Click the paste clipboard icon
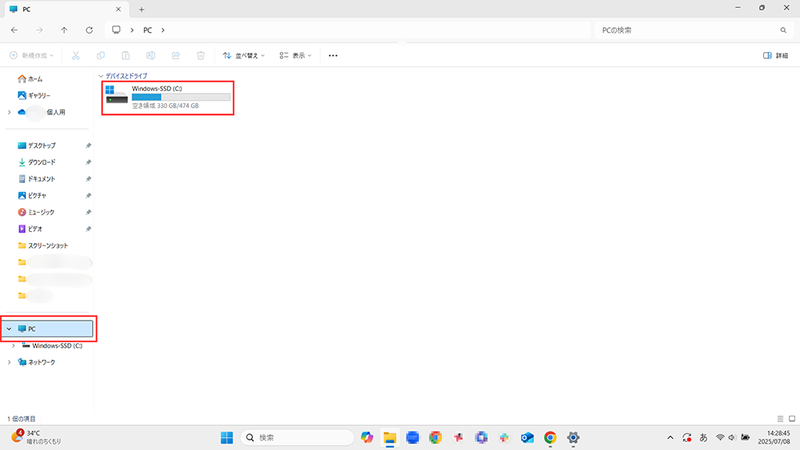Image resolution: width=800 pixels, height=450 pixels. 126,55
